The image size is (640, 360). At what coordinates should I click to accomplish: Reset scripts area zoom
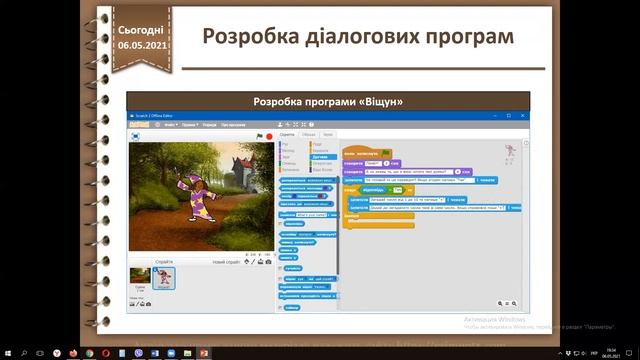pyautogui.click(x=507, y=304)
